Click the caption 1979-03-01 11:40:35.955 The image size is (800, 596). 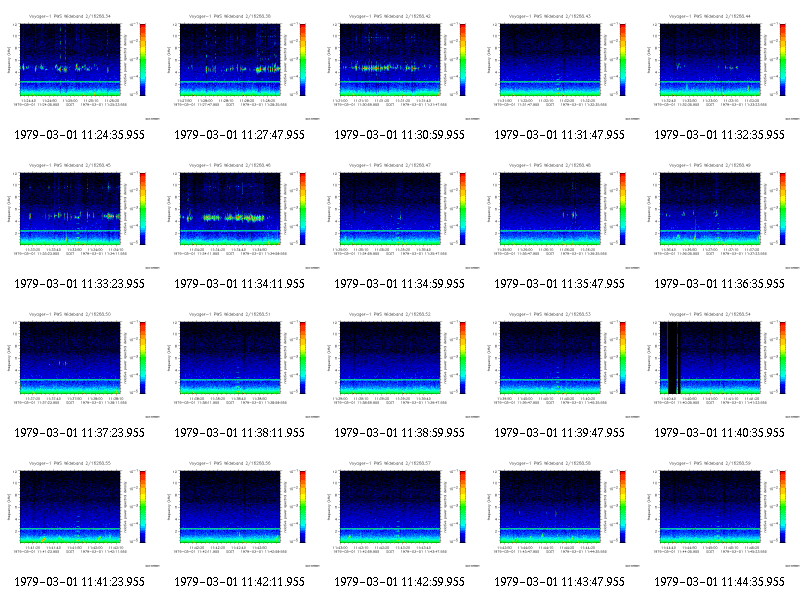[x=719, y=433]
